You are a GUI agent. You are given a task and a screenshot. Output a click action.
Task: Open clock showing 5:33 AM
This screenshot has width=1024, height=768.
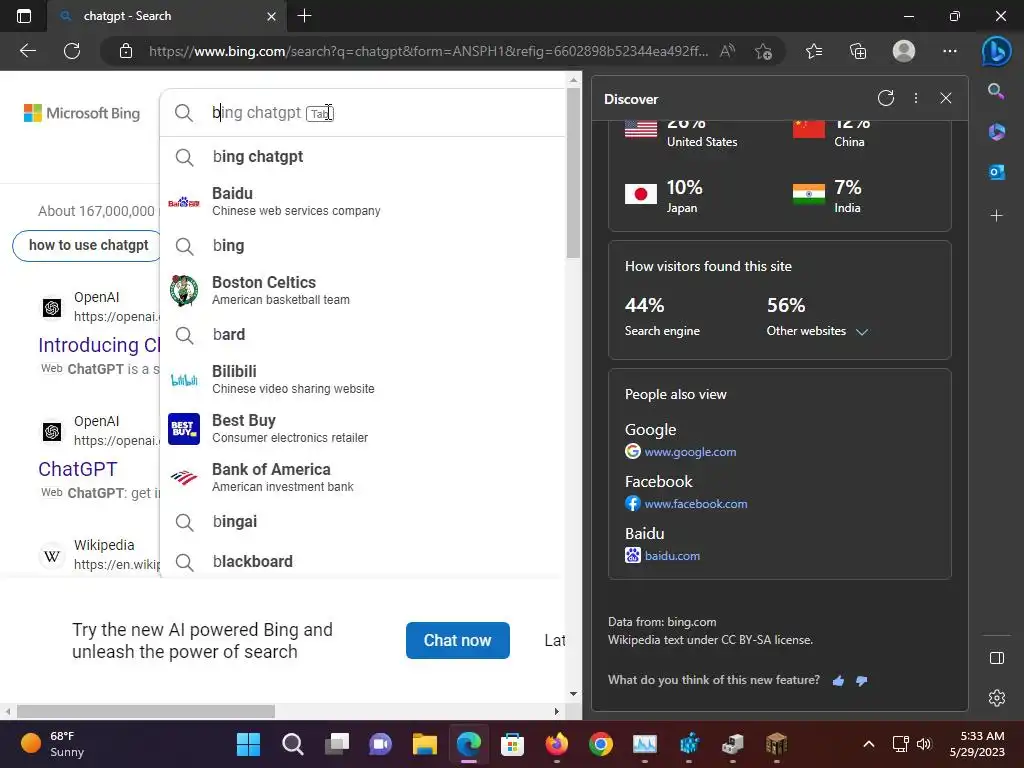978,744
